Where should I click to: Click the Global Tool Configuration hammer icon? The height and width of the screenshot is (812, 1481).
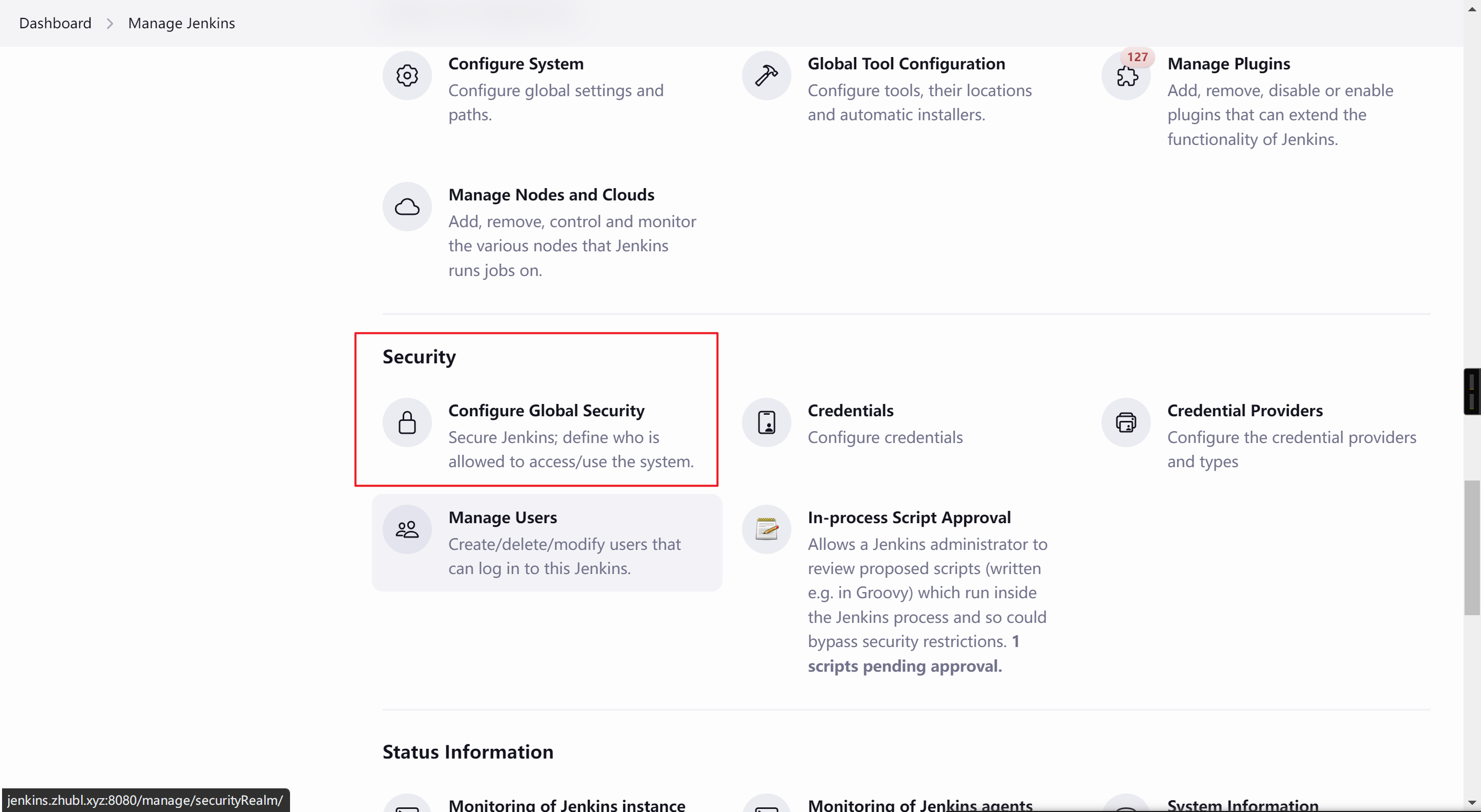tap(766, 76)
